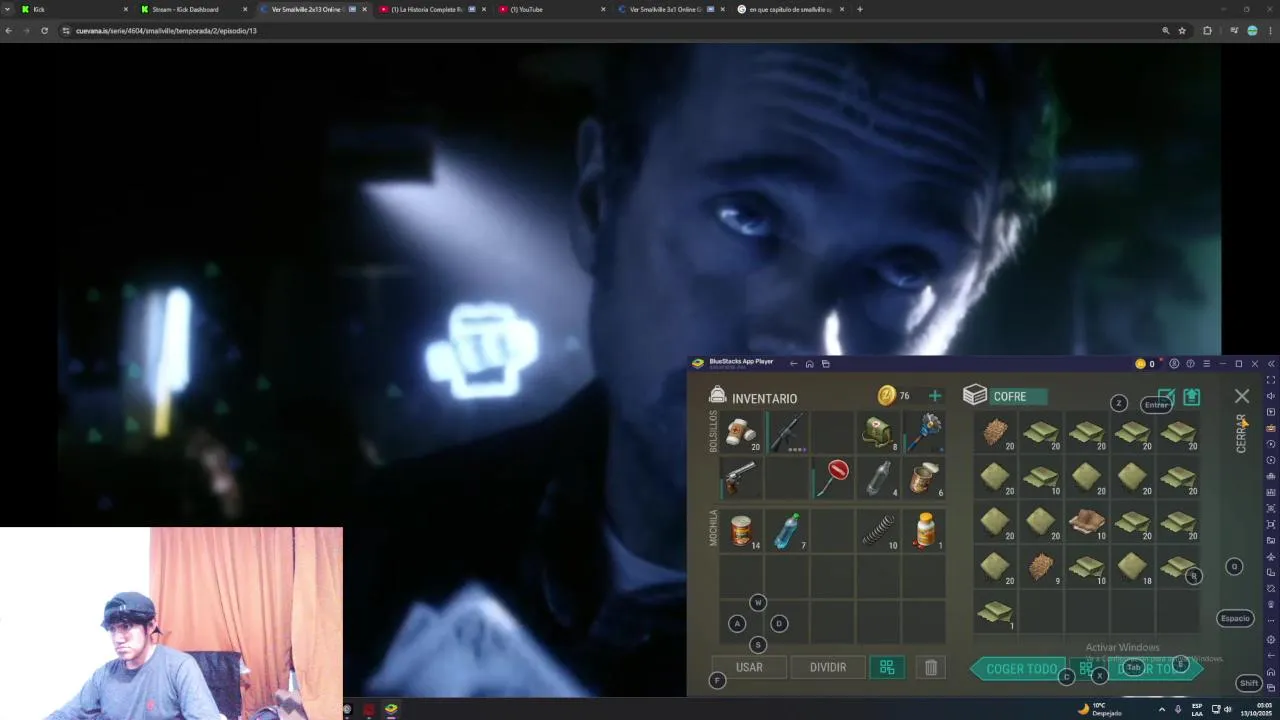Screen dimensions: 1280x720
Task: Select the red stop sign weapon
Action: 834,478
